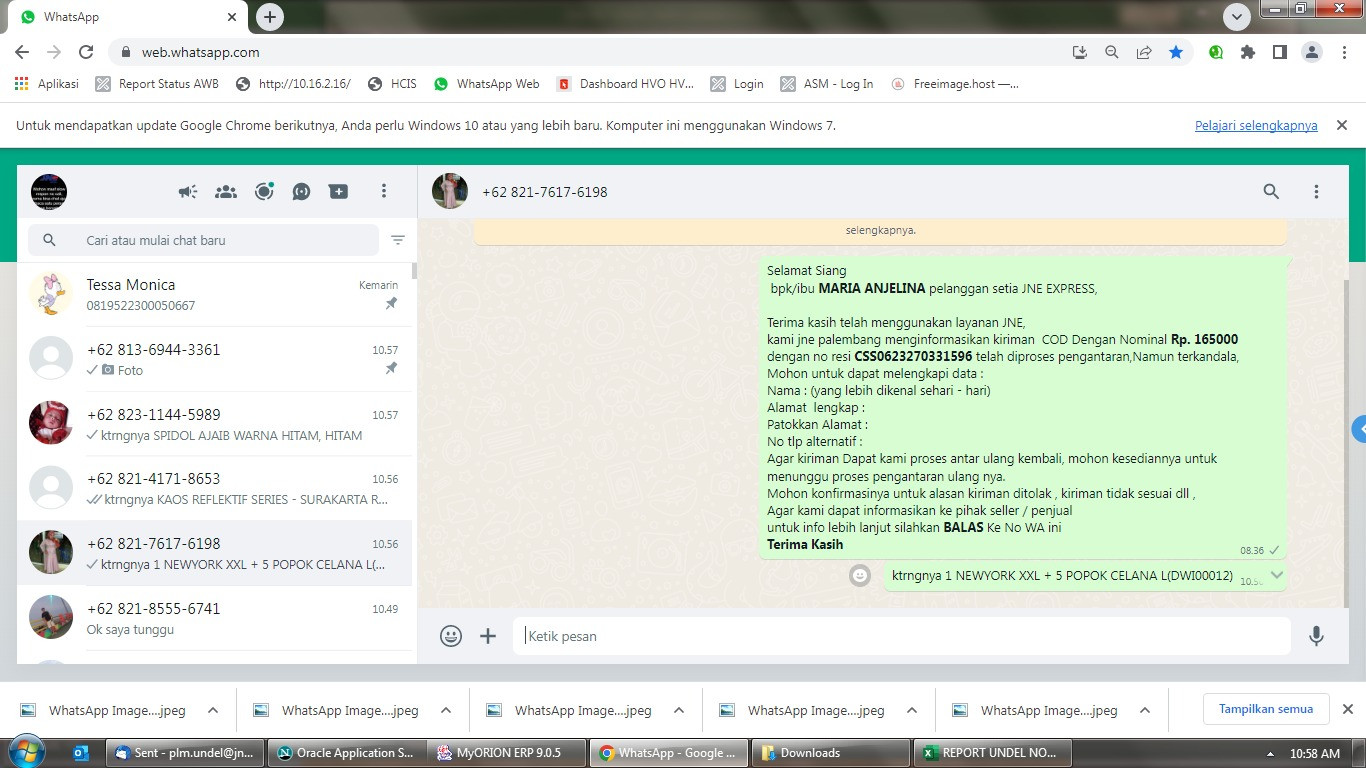Viewport: 1366px width, 768px height.
Task: Open the attachment plus icon
Action: tap(488, 636)
